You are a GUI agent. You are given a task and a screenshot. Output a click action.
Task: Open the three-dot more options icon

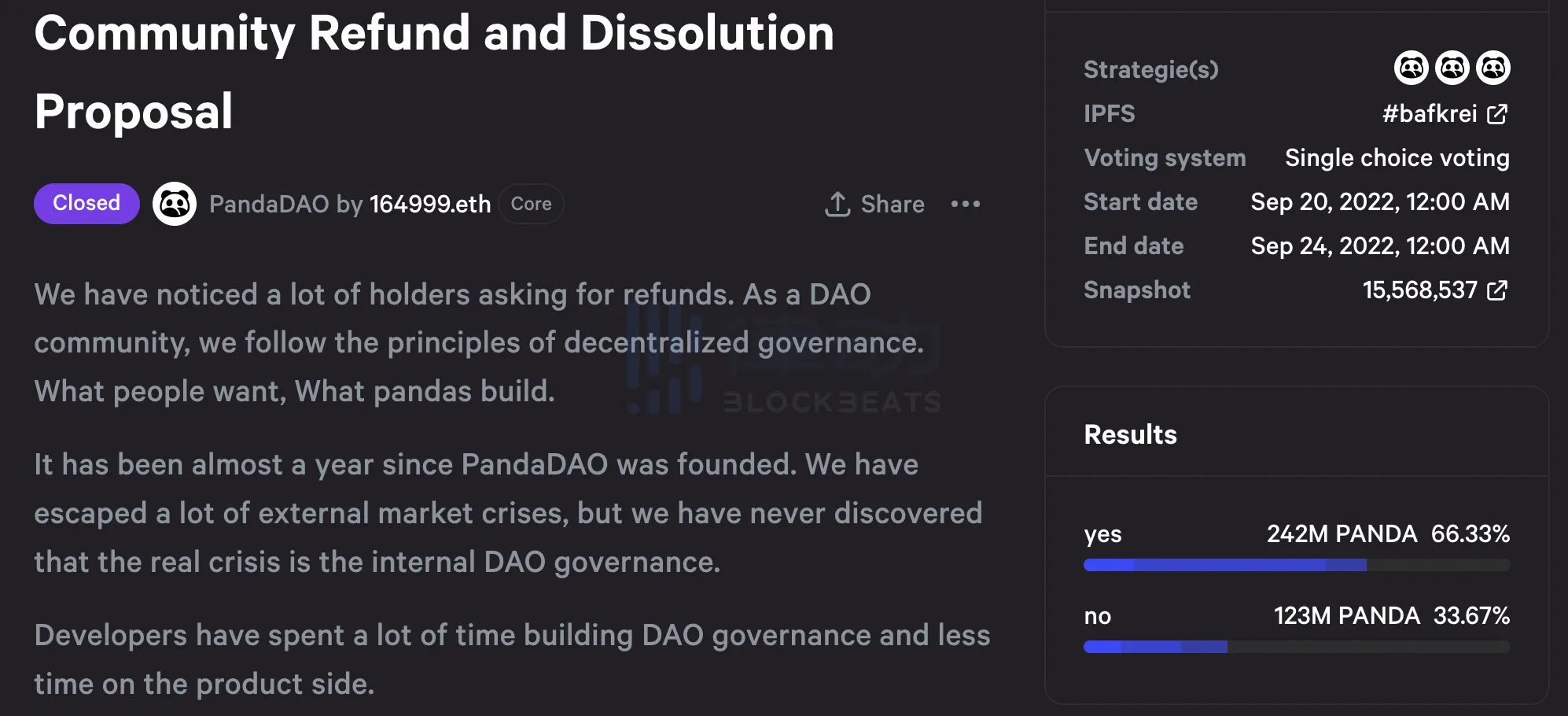[965, 204]
